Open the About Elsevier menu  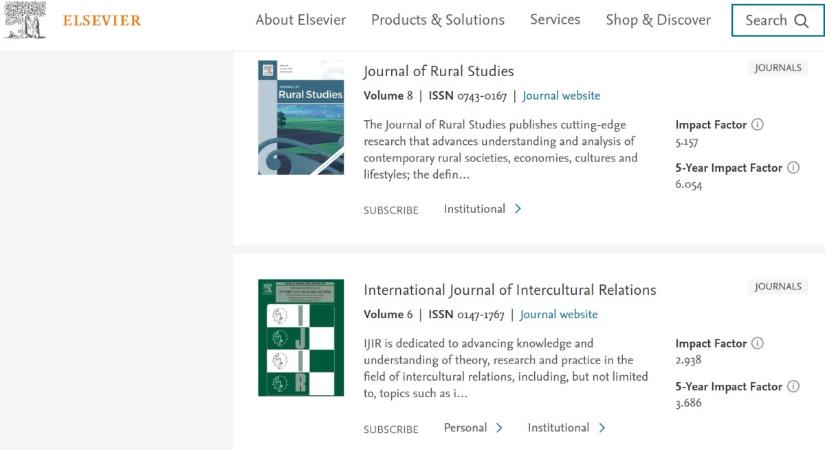300,20
